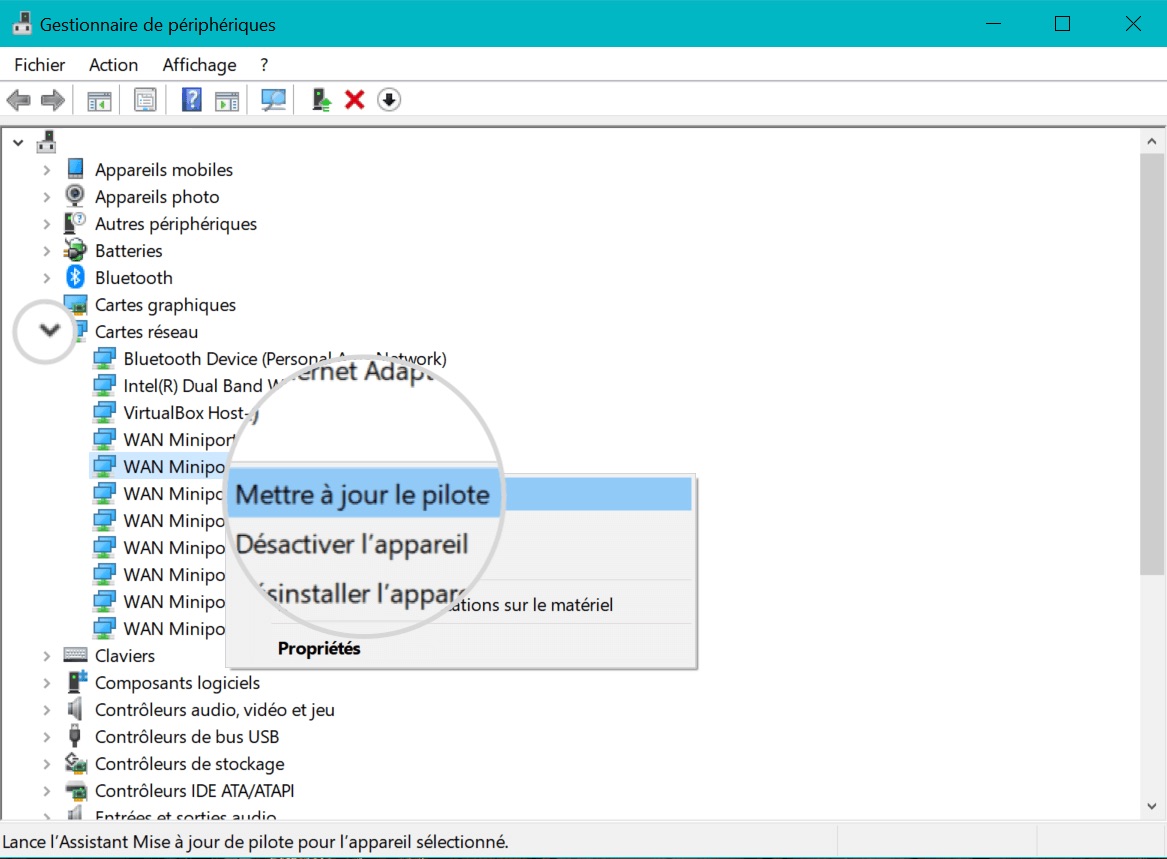Viewport: 1167px width, 859px height.
Task: Expand Appareils photo category
Action: 46,197
